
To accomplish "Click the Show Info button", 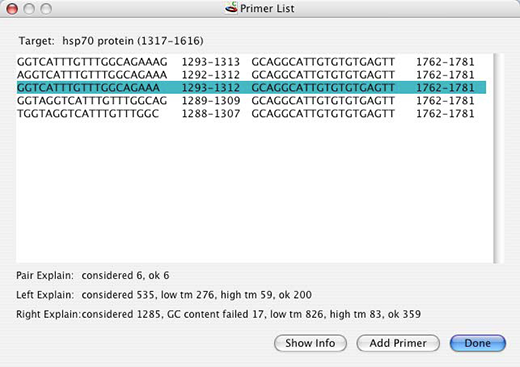I will (310, 343).
